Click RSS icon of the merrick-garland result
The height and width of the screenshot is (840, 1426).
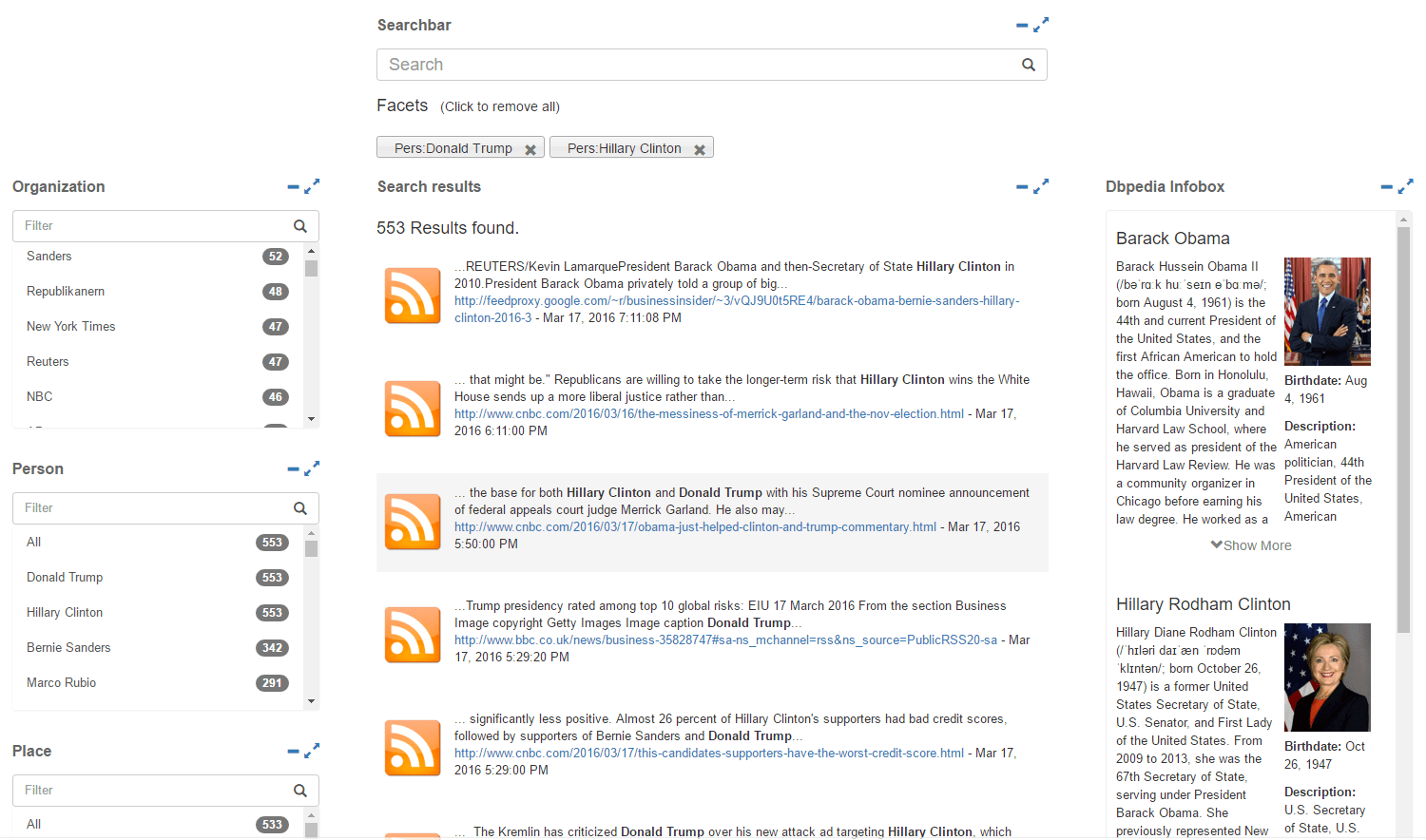(x=413, y=409)
